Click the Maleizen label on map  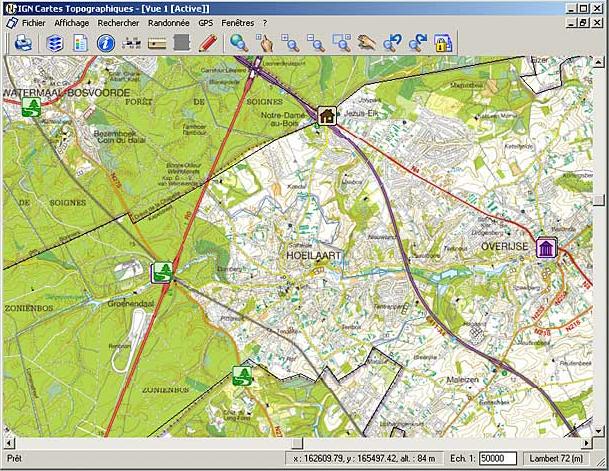click(462, 380)
